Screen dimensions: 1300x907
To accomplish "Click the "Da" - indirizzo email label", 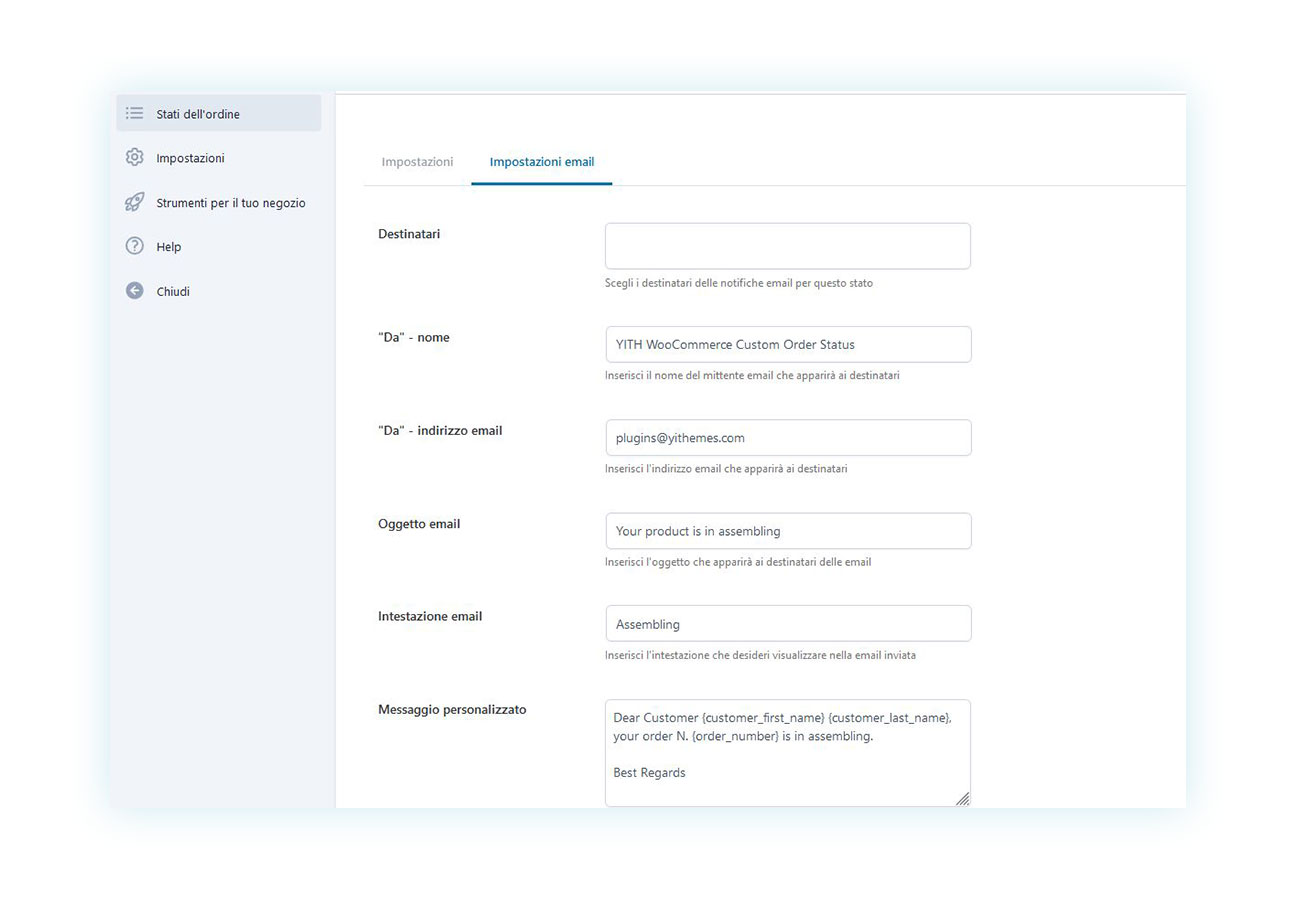I will coord(440,431).
